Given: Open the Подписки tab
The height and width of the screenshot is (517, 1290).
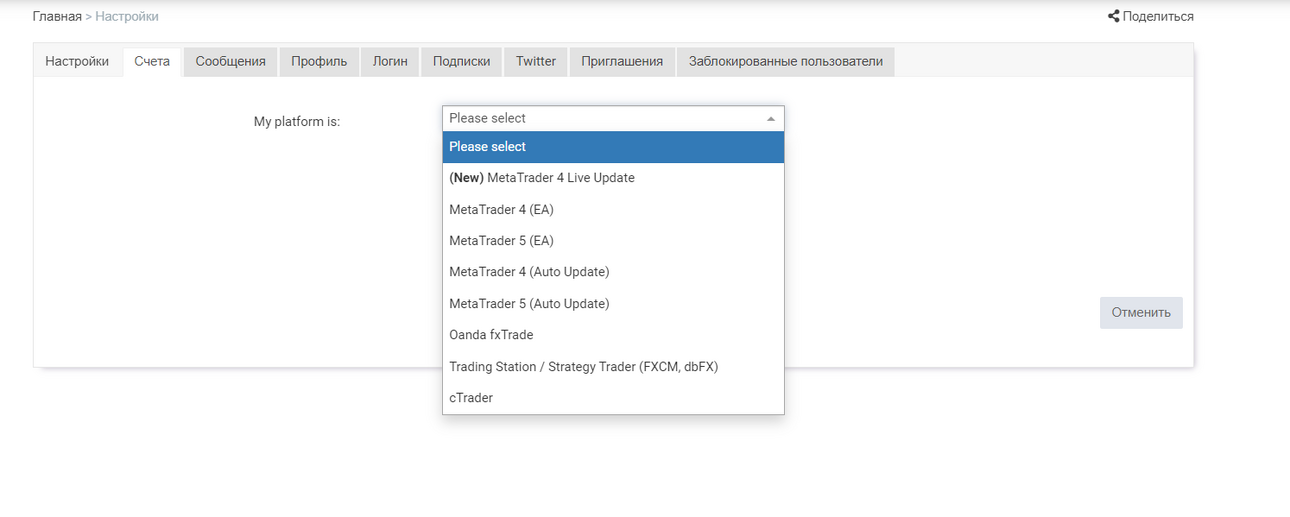Looking at the screenshot, I should coord(461,61).
